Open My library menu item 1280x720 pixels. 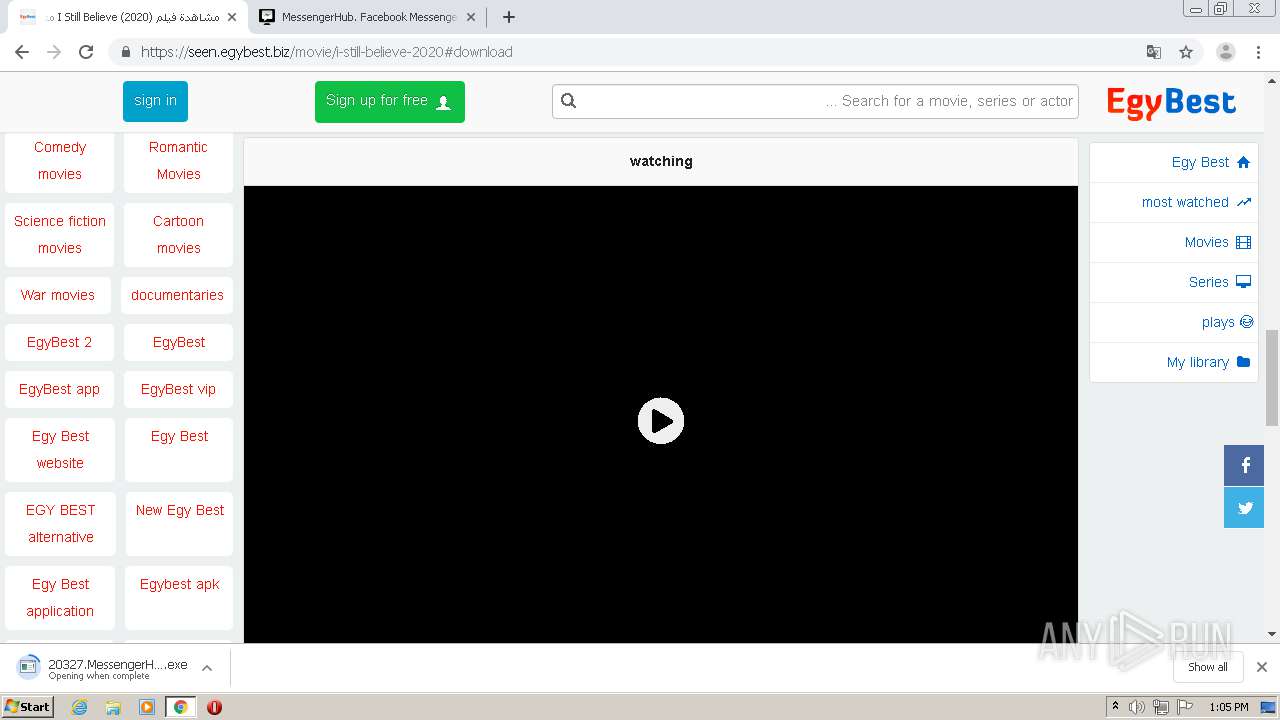click(1173, 362)
